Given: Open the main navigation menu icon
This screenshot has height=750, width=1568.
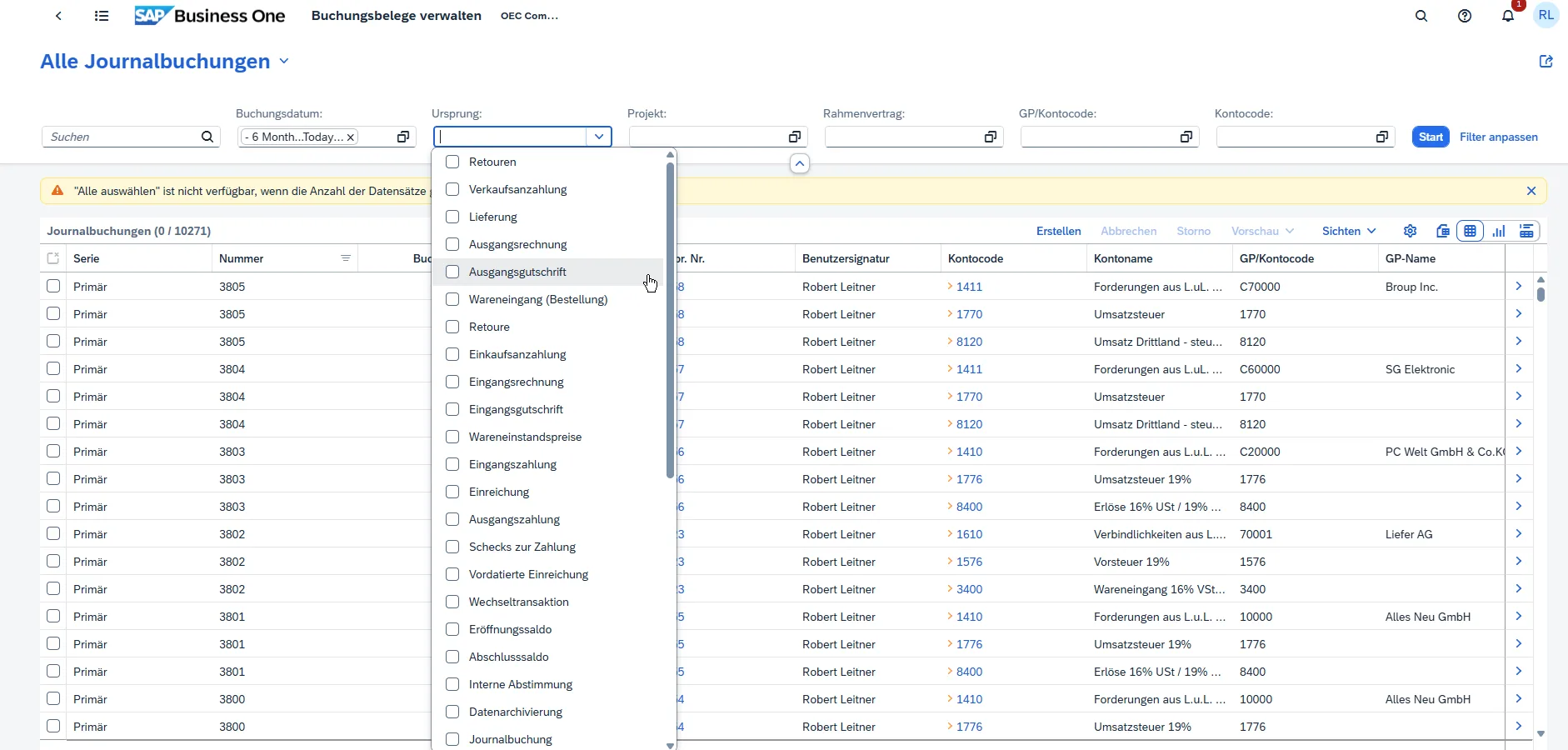Looking at the screenshot, I should click(x=102, y=16).
